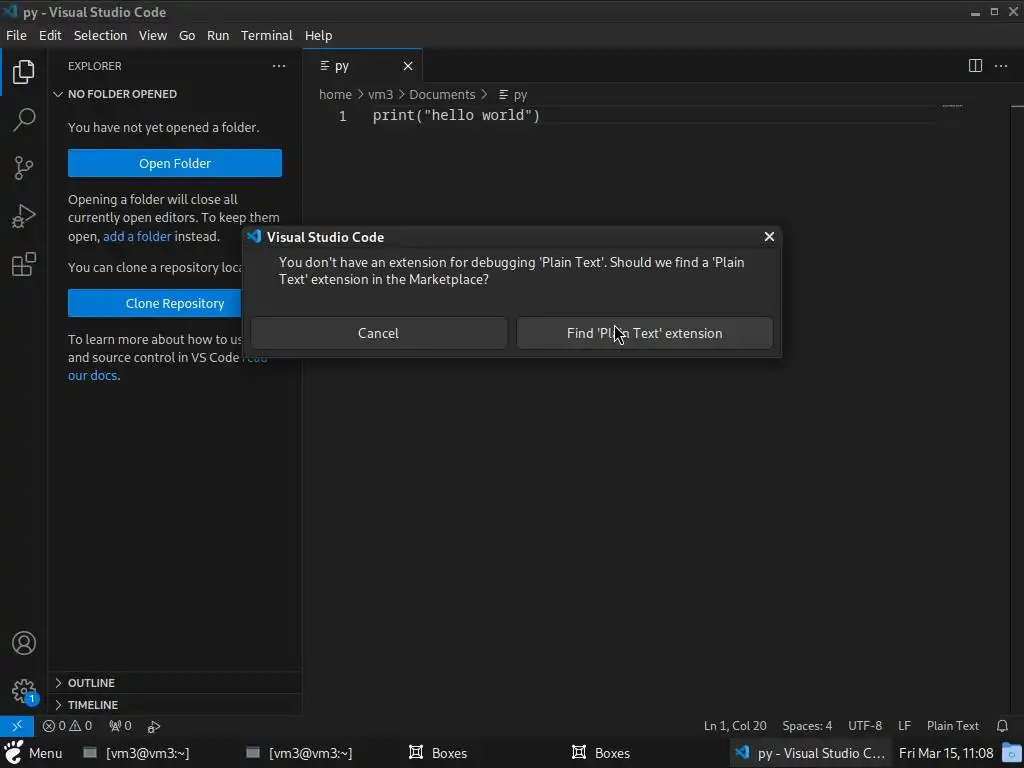This screenshot has width=1024, height=768.
Task: Open the system Menu button
Action: 33,753
